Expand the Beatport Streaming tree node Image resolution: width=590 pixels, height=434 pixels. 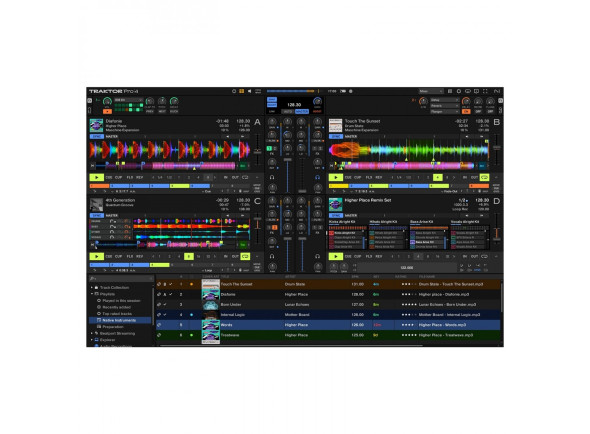[92, 333]
